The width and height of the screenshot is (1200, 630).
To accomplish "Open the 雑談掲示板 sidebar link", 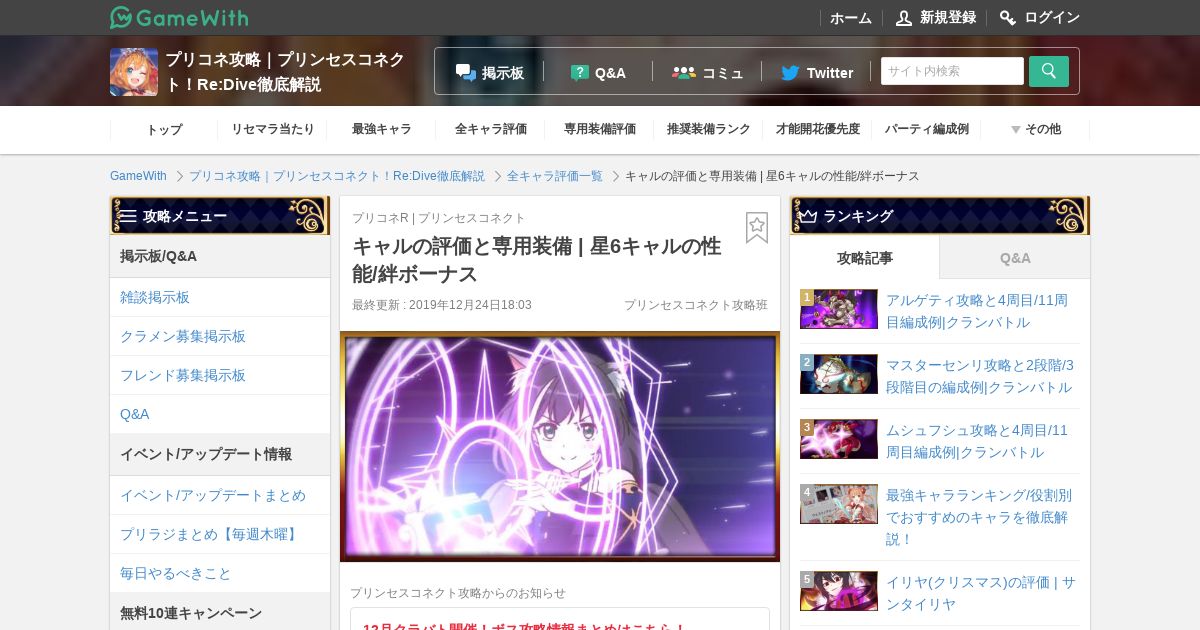I will (x=220, y=297).
